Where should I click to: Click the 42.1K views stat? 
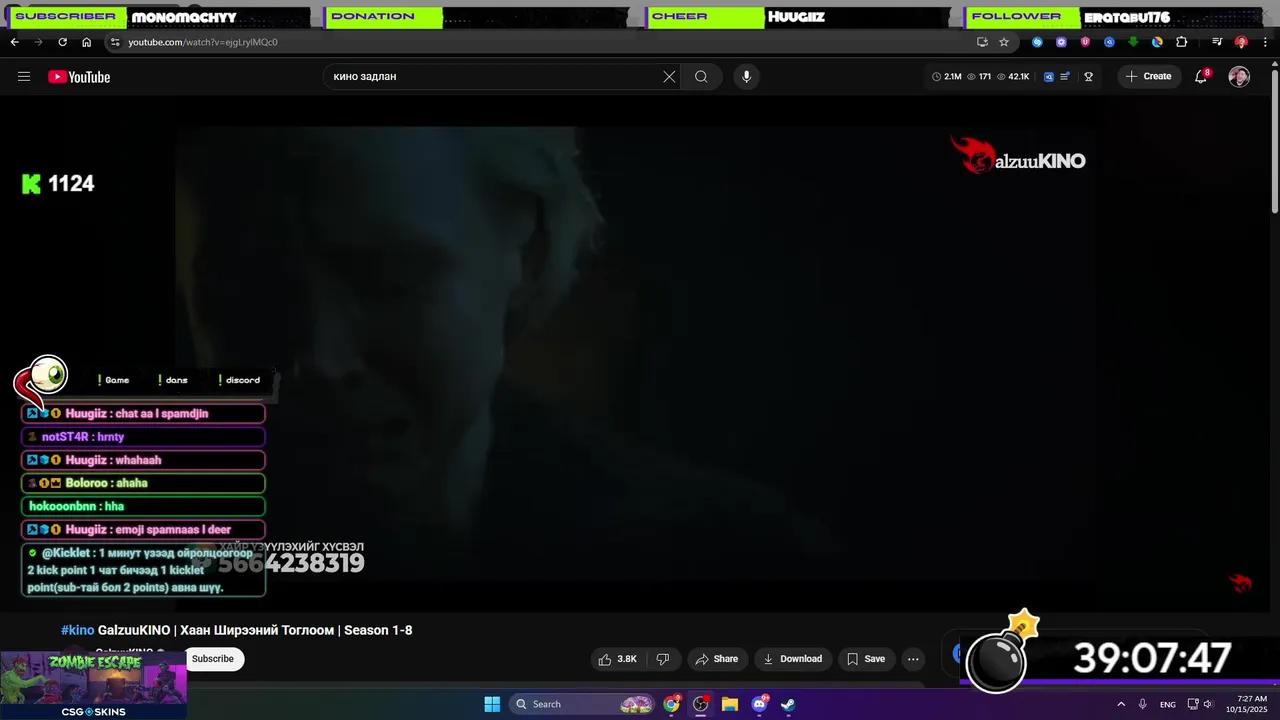[x=1013, y=76]
